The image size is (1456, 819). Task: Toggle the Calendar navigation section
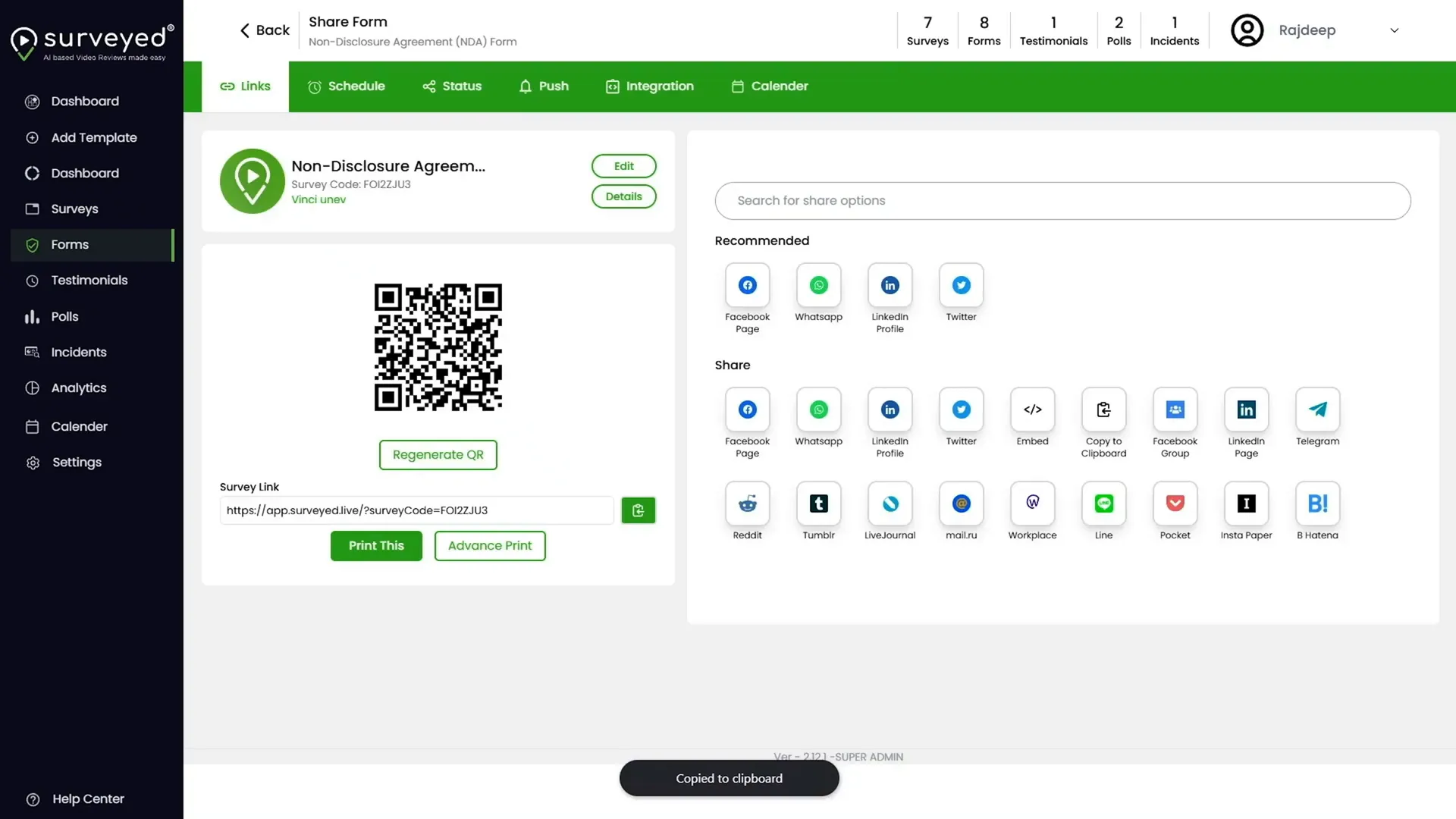point(79,426)
